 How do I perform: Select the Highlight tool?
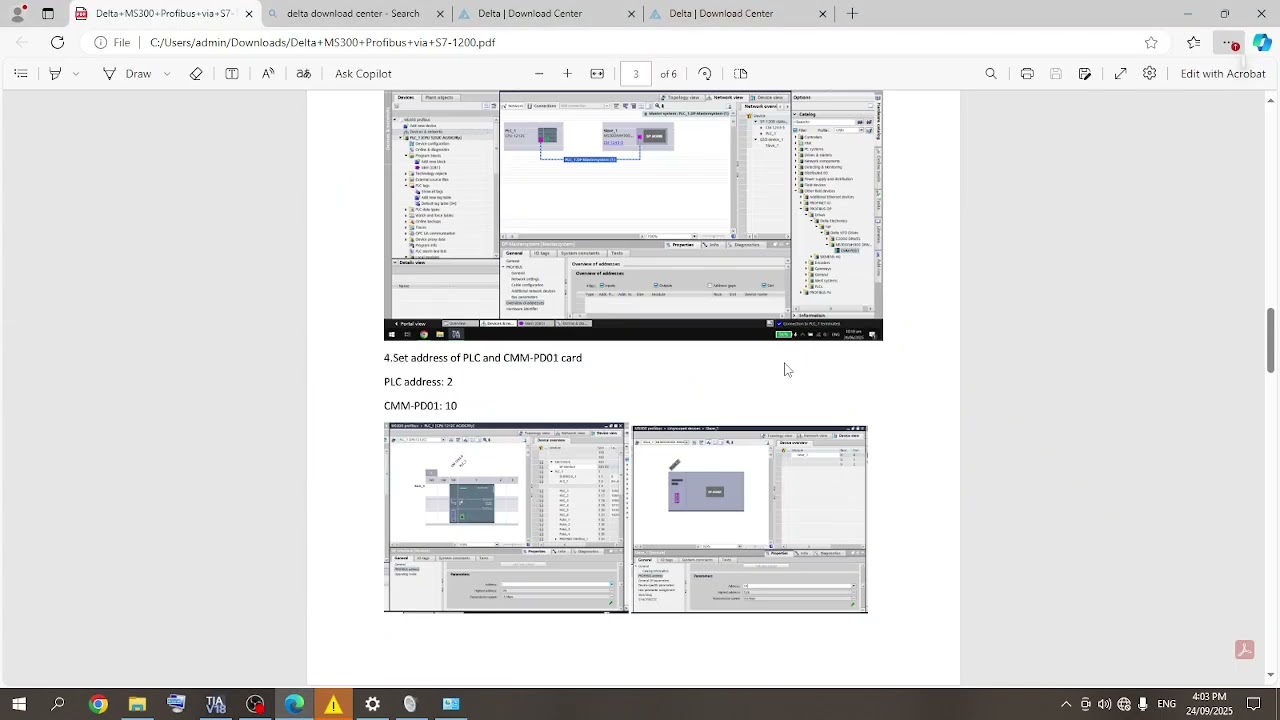[55, 73]
